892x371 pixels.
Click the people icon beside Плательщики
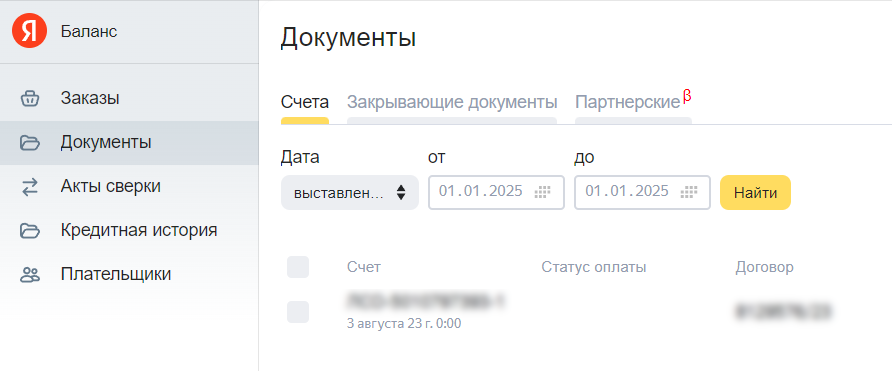click(x=30, y=275)
